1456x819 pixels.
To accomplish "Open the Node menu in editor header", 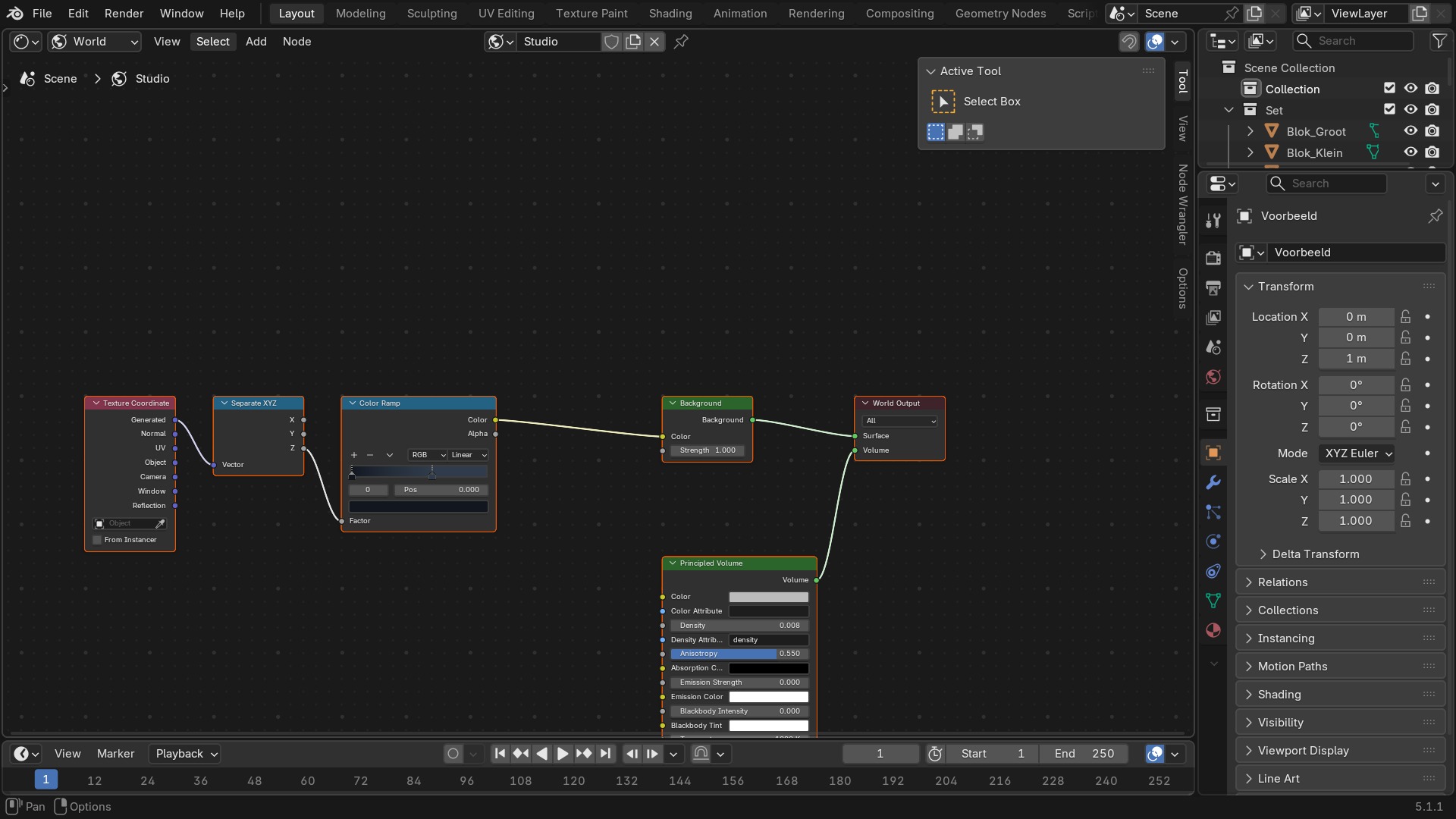I will 297,42.
